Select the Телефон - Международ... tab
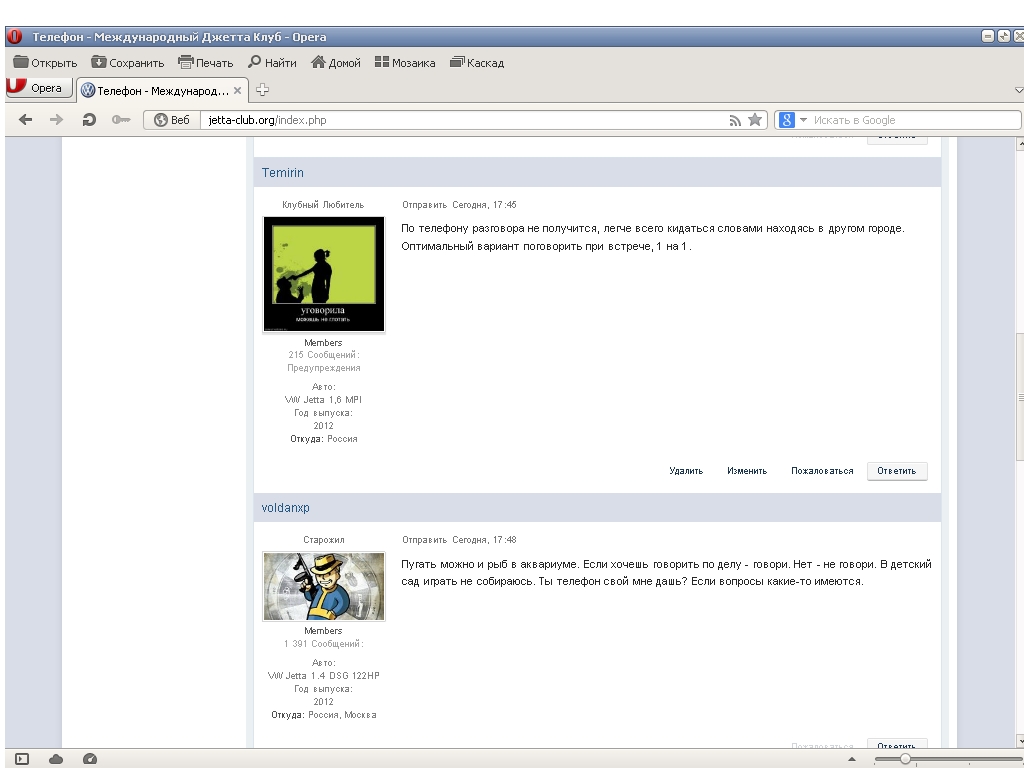This screenshot has width=1024, height=768. 162,91
